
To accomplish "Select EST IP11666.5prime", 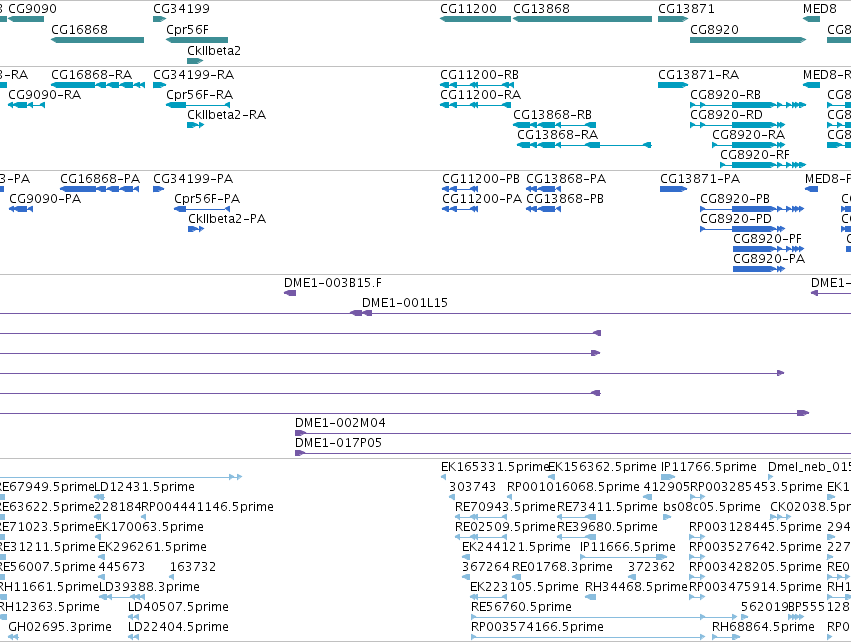I will (x=624, y=557).
